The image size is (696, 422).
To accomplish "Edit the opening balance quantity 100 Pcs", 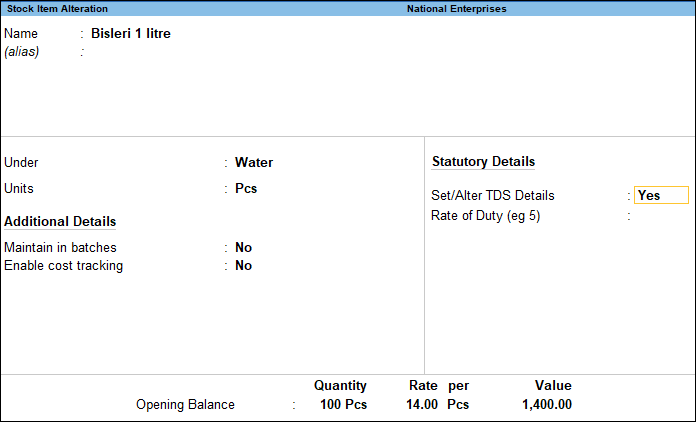I will (343, 405).
